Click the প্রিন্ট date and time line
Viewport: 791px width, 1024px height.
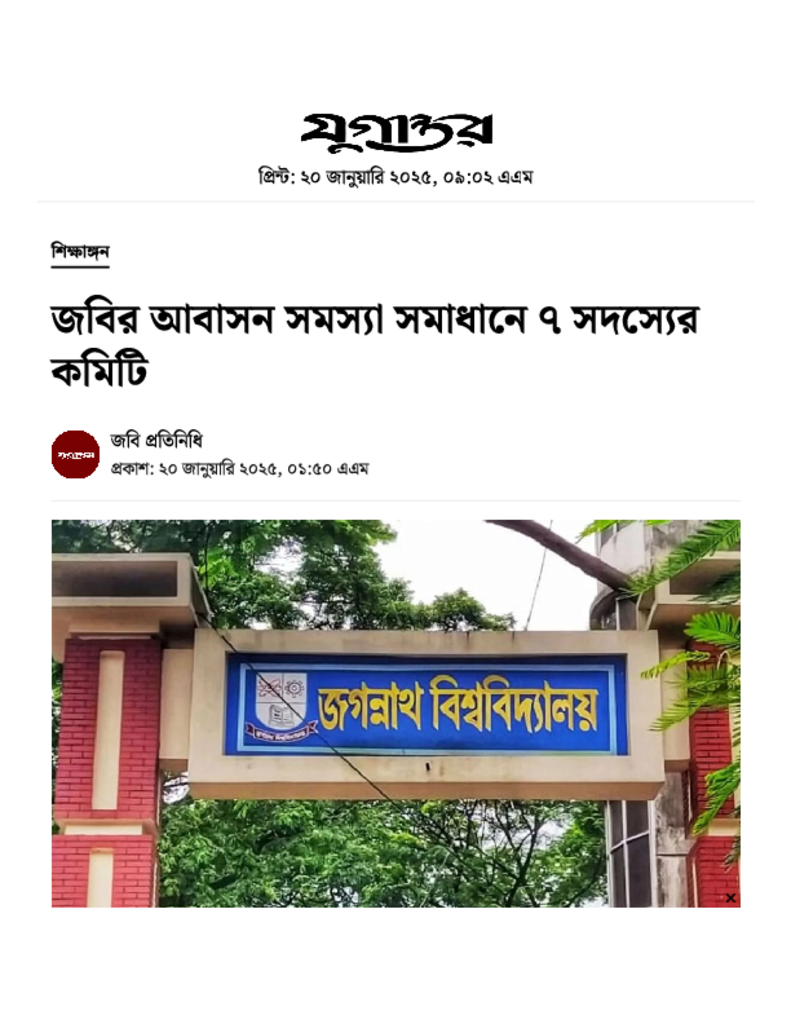tap(396, 177)
